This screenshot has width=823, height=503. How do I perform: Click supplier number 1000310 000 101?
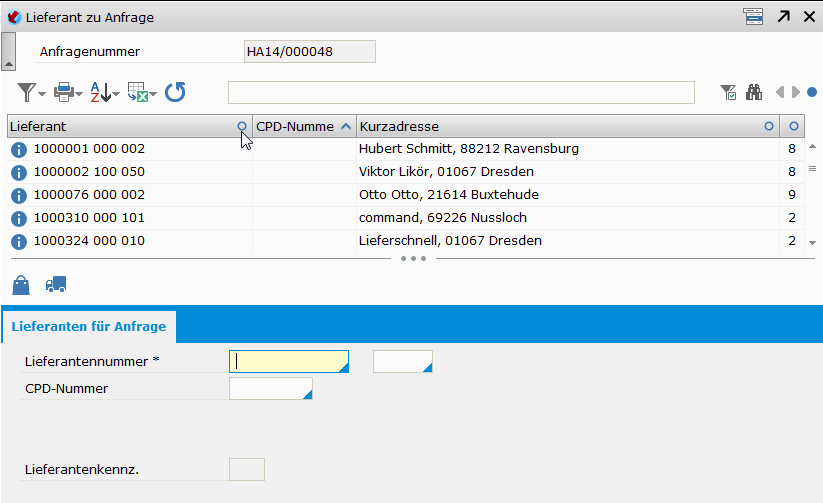point(89,218)
